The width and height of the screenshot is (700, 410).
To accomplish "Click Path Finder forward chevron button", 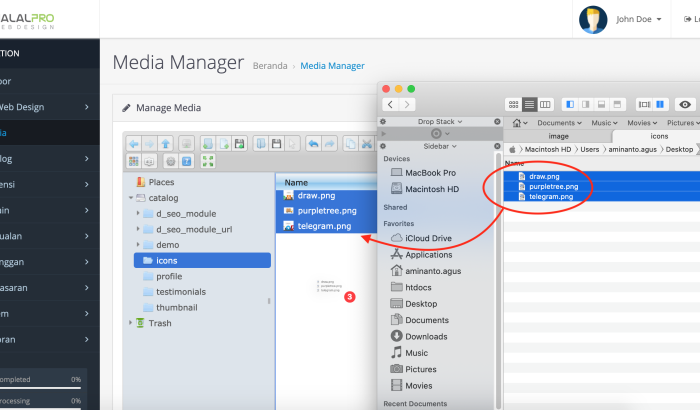I will pos(407,105).
